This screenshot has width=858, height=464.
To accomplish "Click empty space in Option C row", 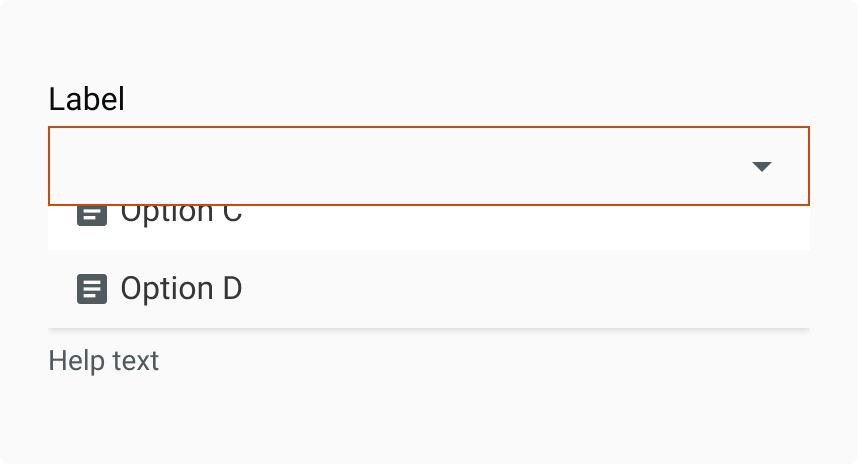I will click(520, 226).
